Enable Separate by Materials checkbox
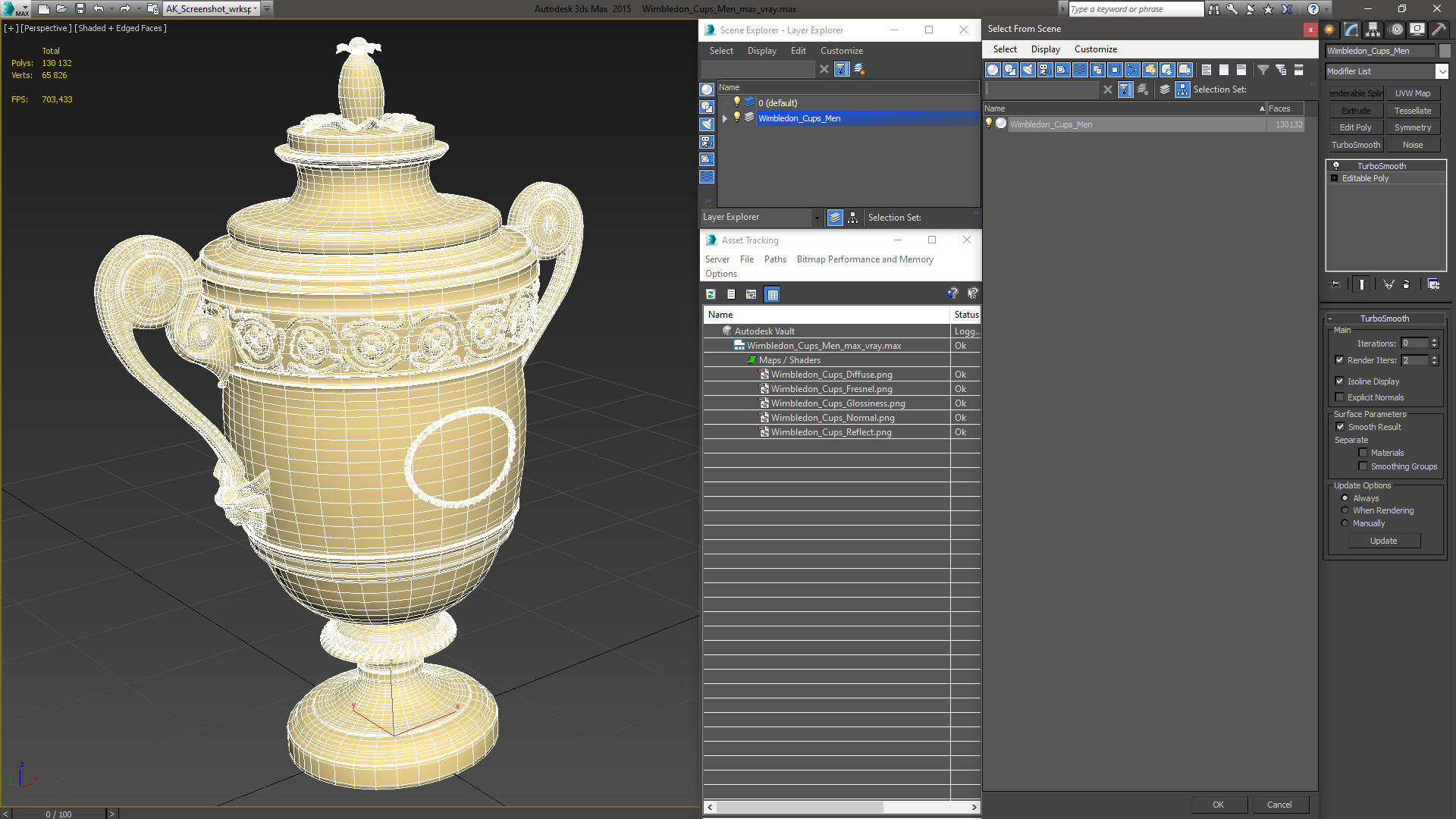 point(1363,453)
